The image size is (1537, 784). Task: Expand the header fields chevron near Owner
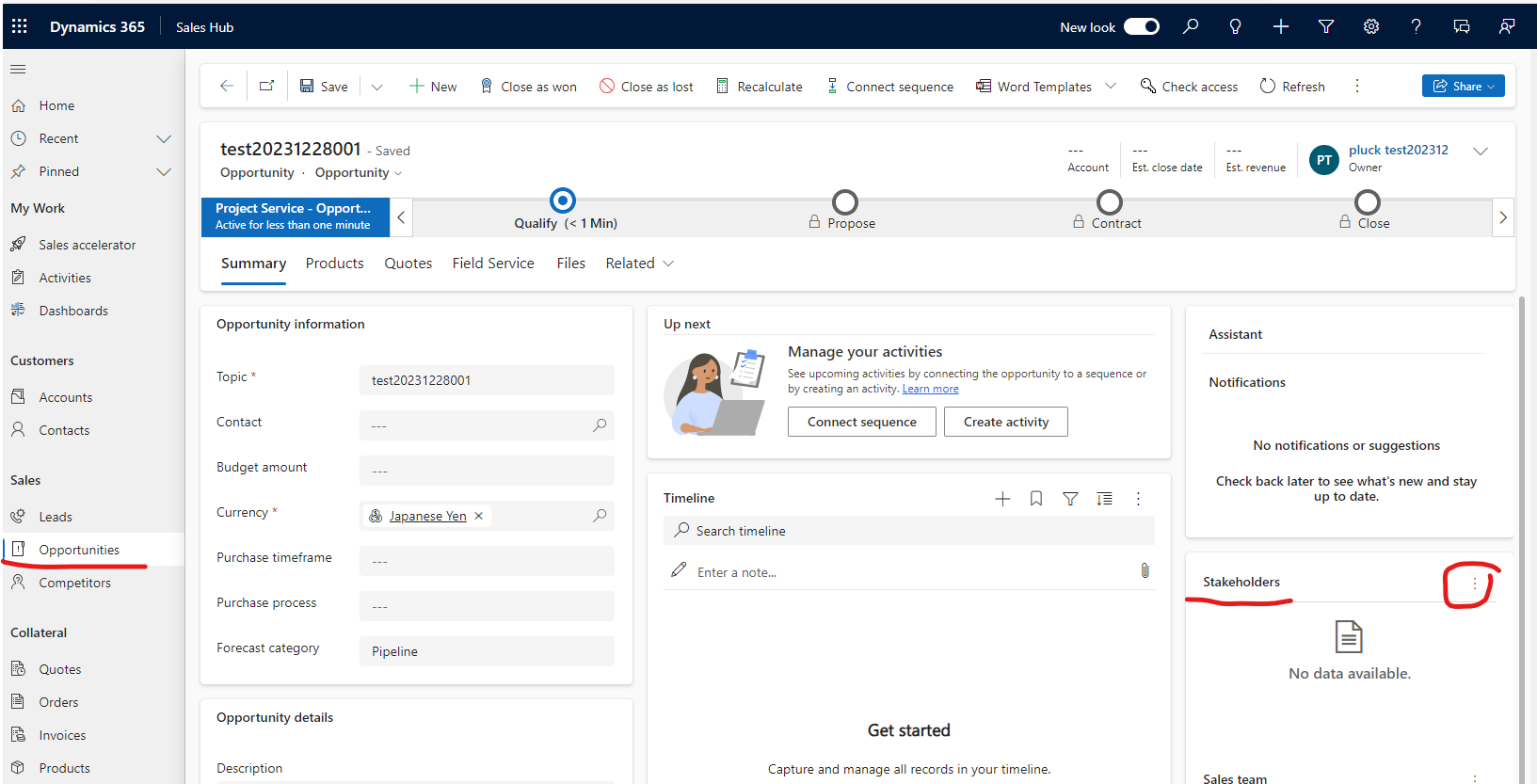click(x=1481, y=151)
